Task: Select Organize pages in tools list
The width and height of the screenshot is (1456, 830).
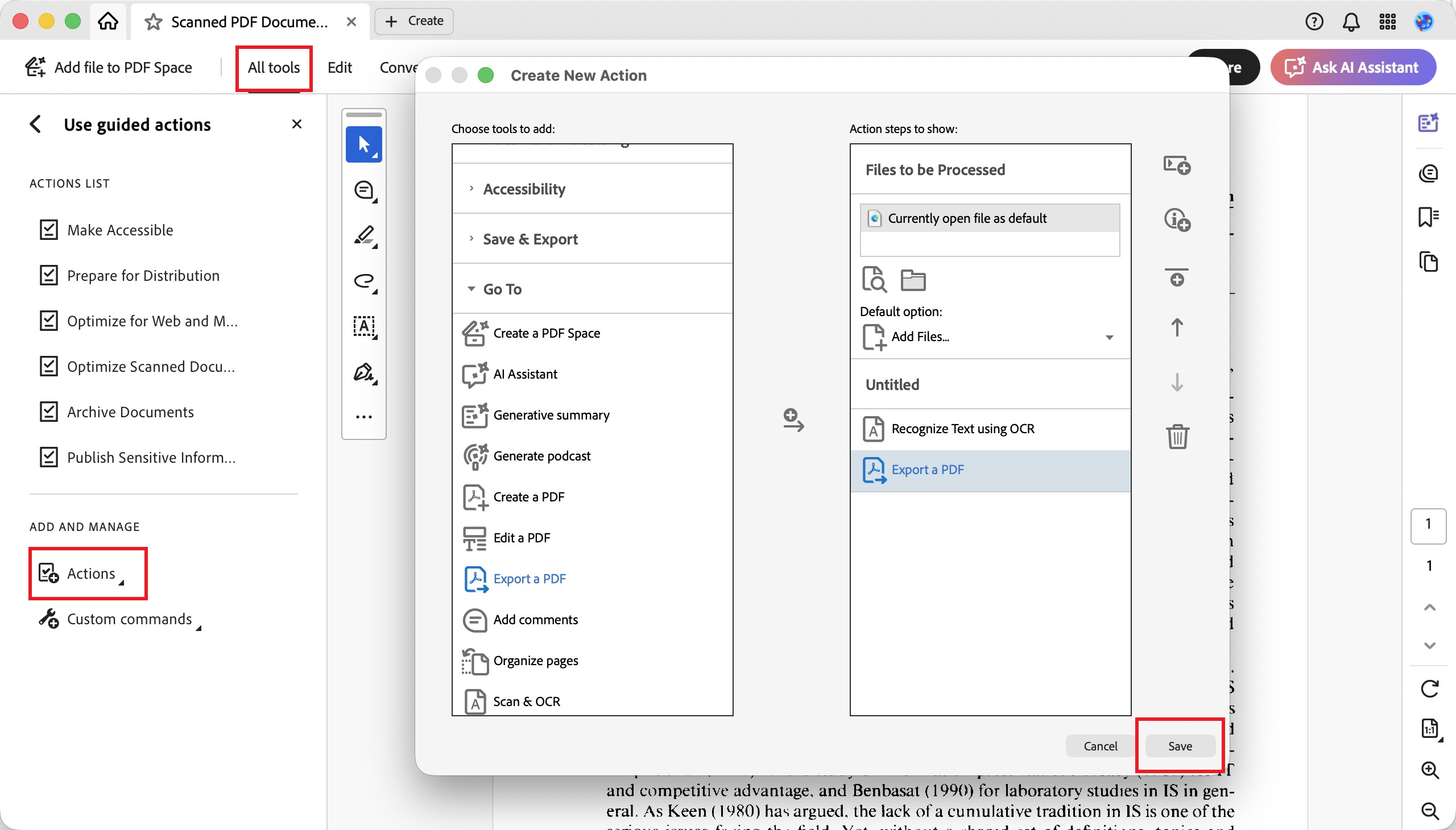Action: (x=592, y=661)
